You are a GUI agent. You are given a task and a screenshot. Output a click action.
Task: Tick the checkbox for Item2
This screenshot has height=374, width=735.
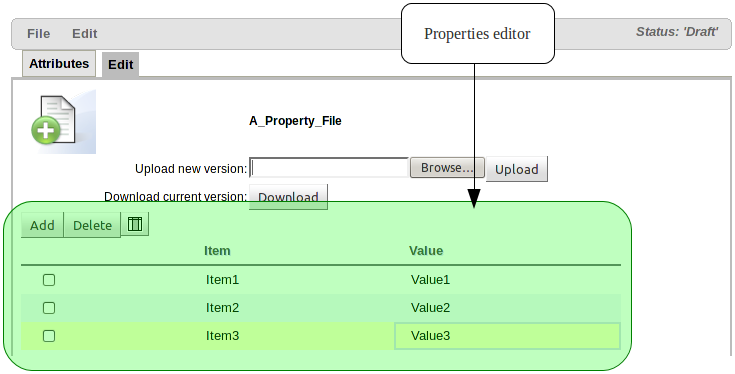[49, 308]
